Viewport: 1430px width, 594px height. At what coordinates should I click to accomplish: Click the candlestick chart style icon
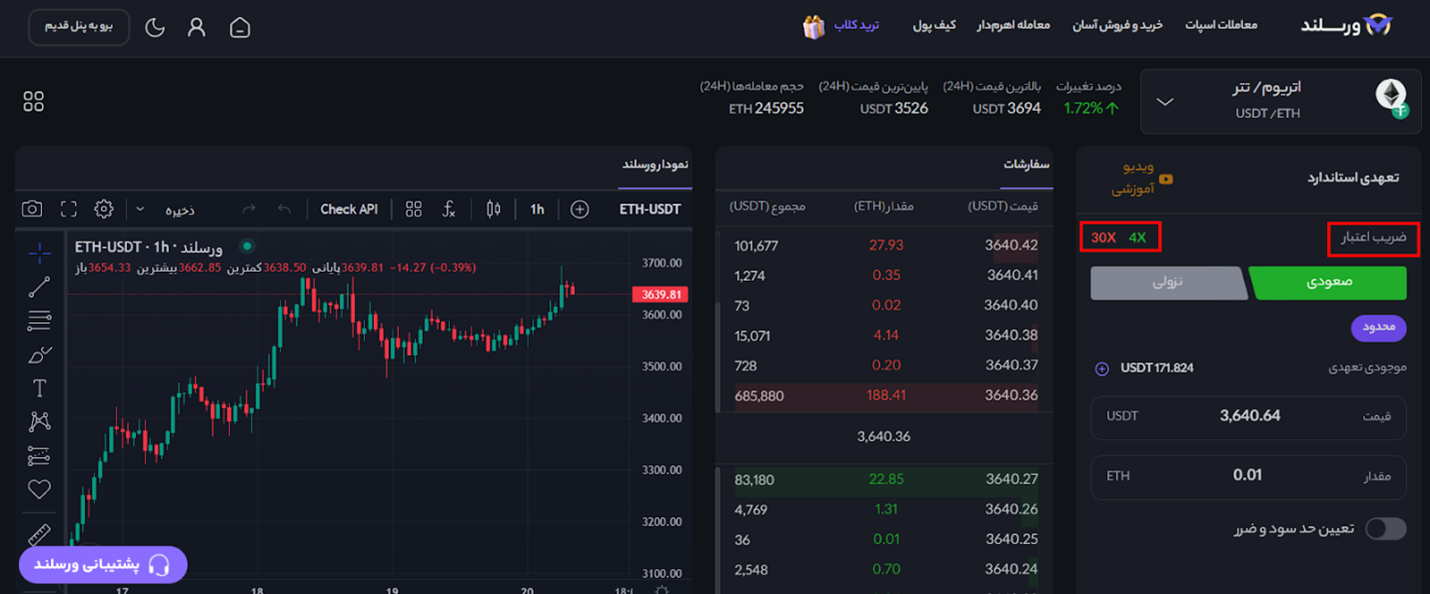click(492, 209)
